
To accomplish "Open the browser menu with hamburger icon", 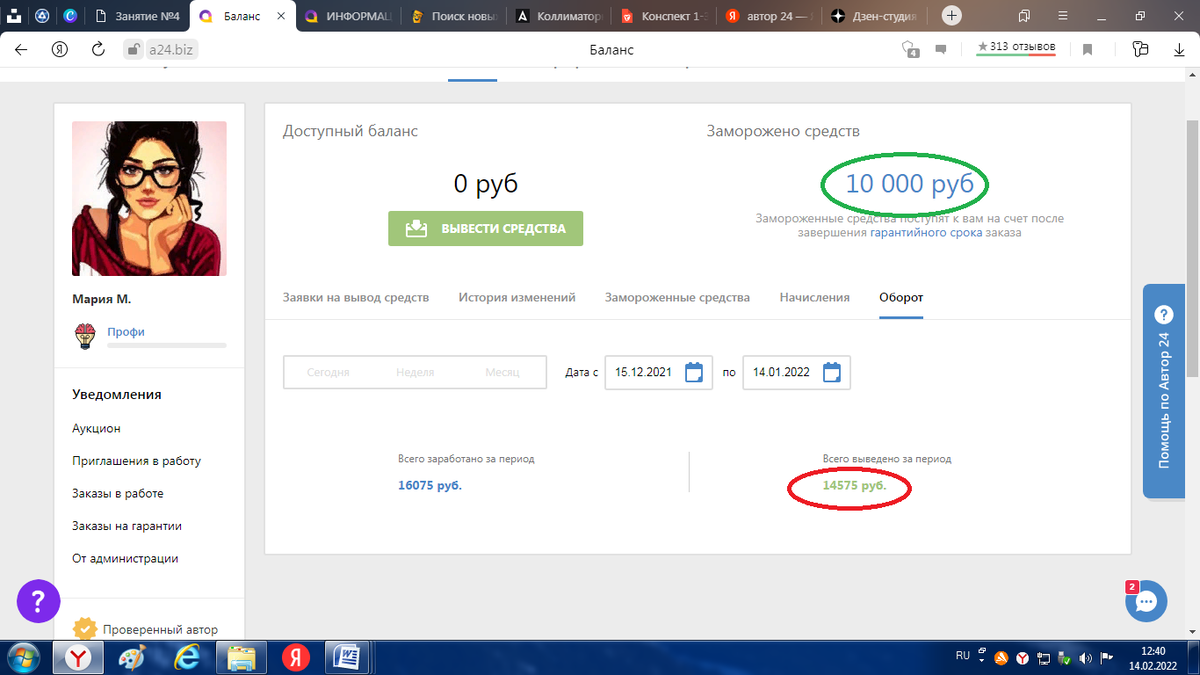I will 1062,16.
